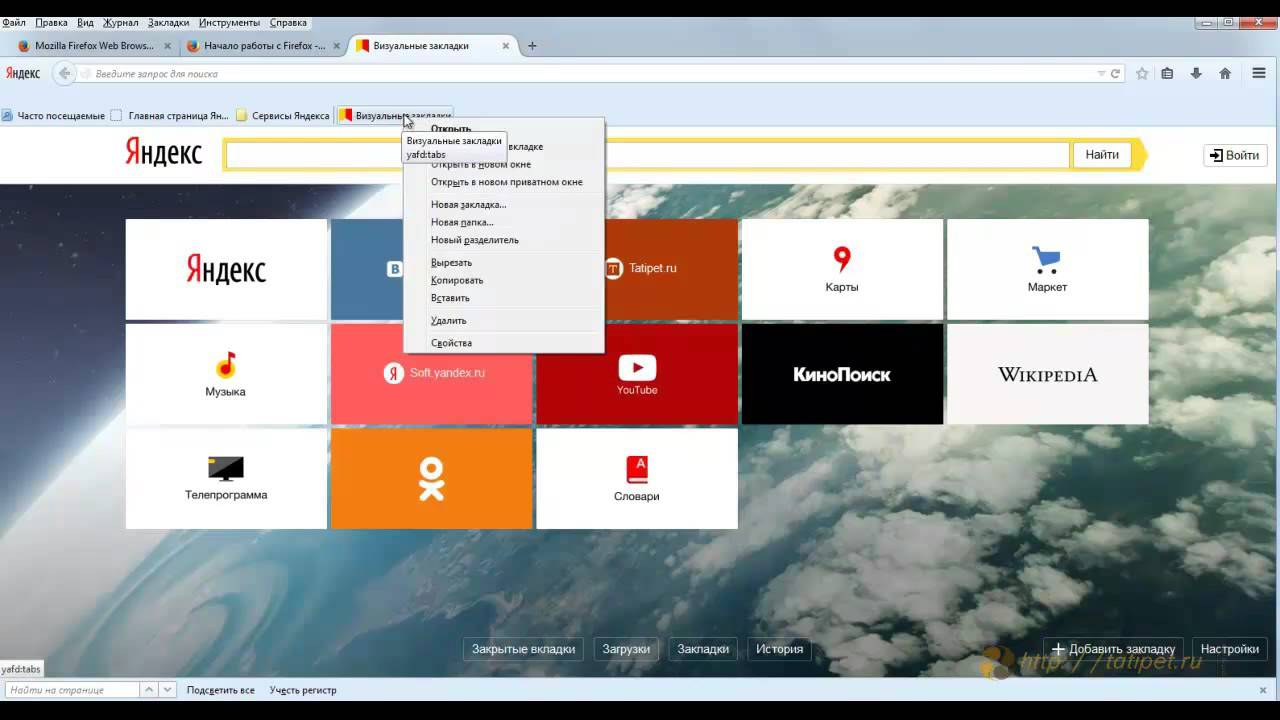1280x720 pixels.
Task: Switch to Начало работы с Firefox tab
Action: [264, 46]
